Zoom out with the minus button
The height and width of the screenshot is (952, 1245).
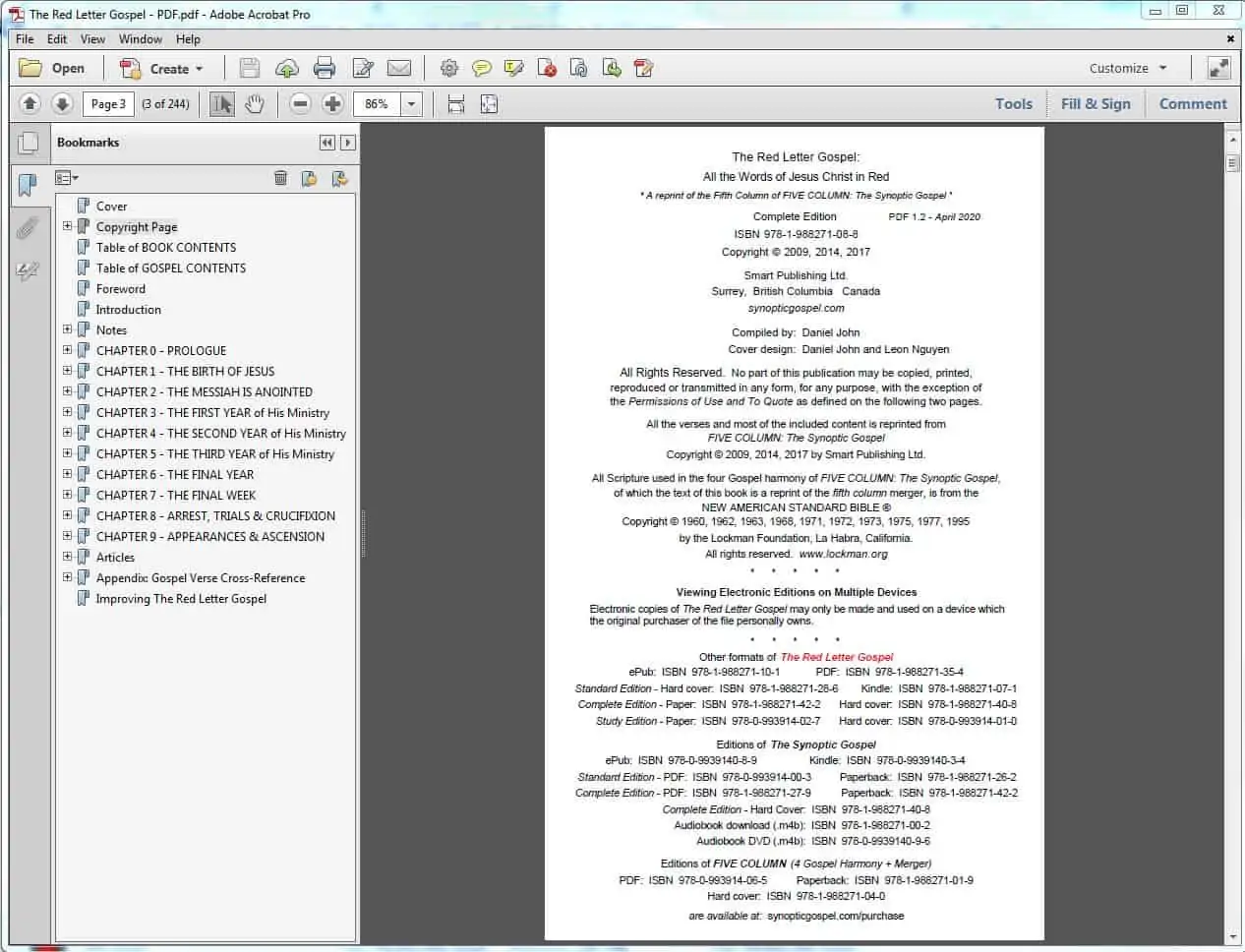click(x=301, y=103)
